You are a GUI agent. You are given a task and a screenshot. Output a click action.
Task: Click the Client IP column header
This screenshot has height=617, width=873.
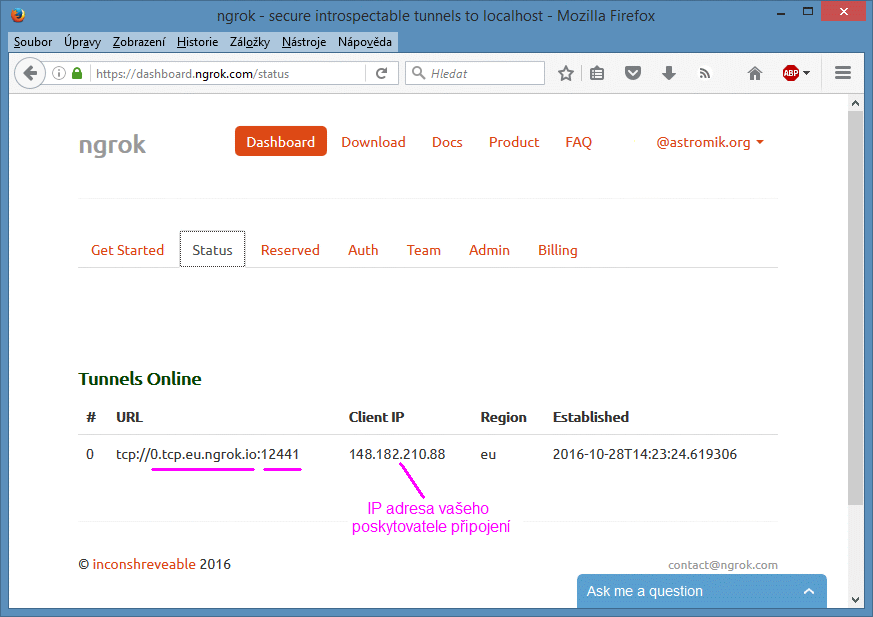click(x=376, y=417)
